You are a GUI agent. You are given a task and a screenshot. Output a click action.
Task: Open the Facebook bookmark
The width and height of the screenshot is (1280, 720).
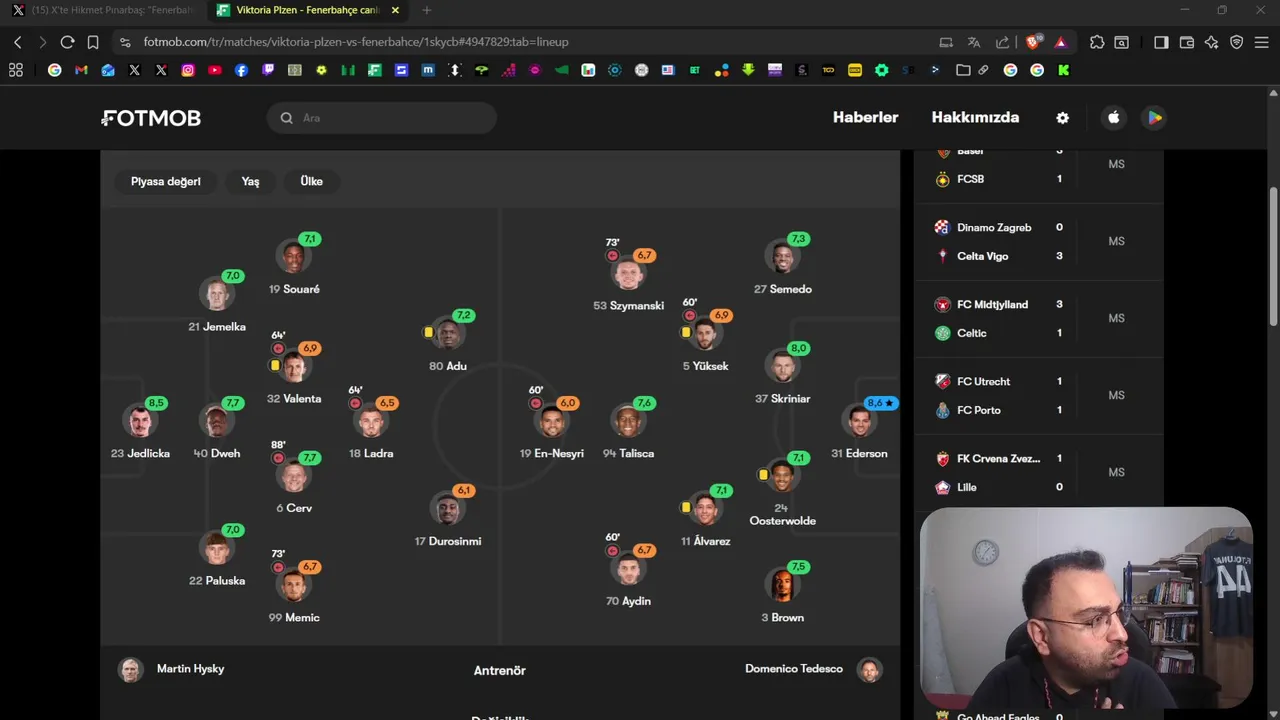click(x=241, y=70)
